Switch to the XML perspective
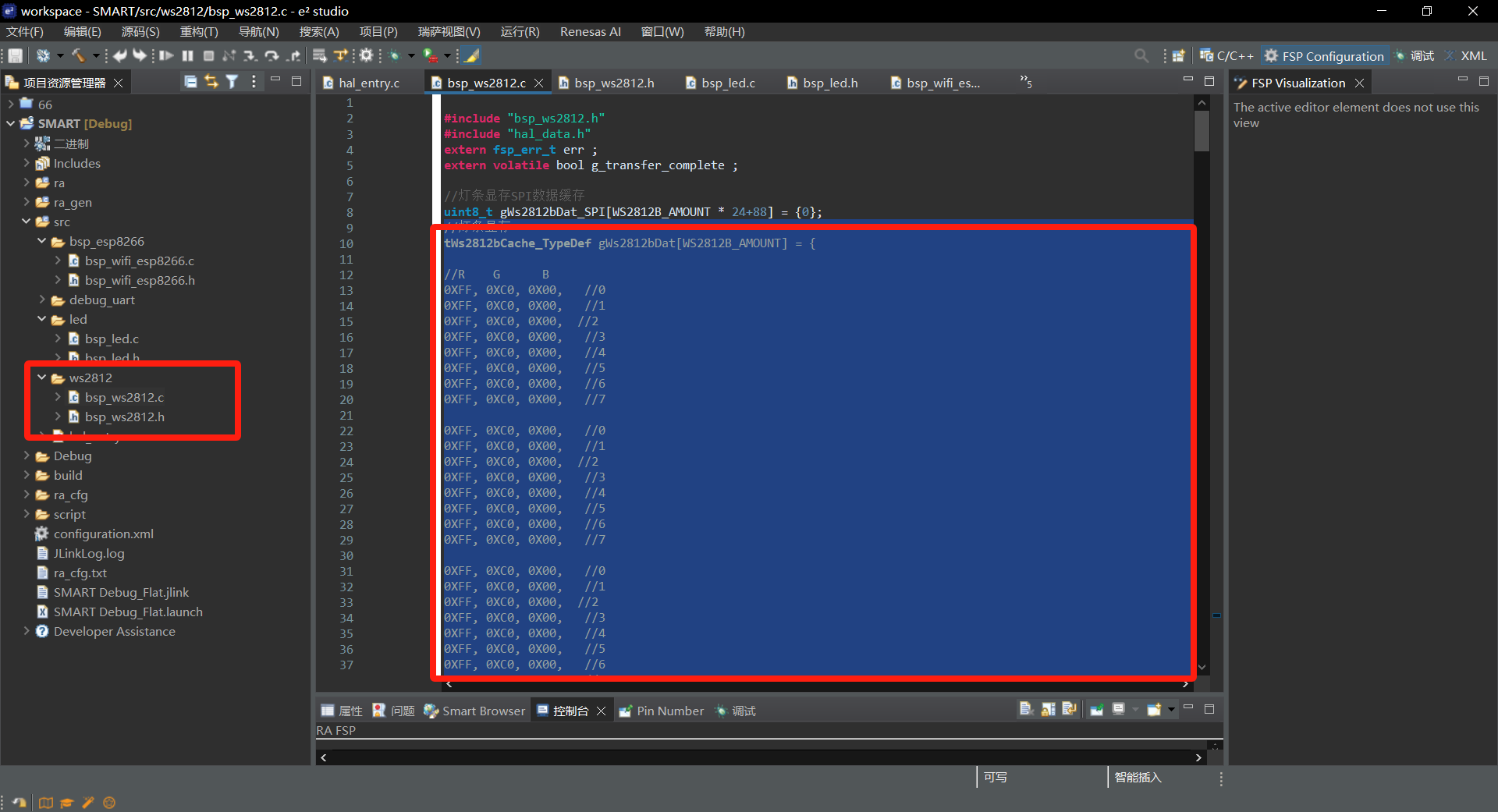This screenshot has height=812, width=1498. coord(1466,56)
